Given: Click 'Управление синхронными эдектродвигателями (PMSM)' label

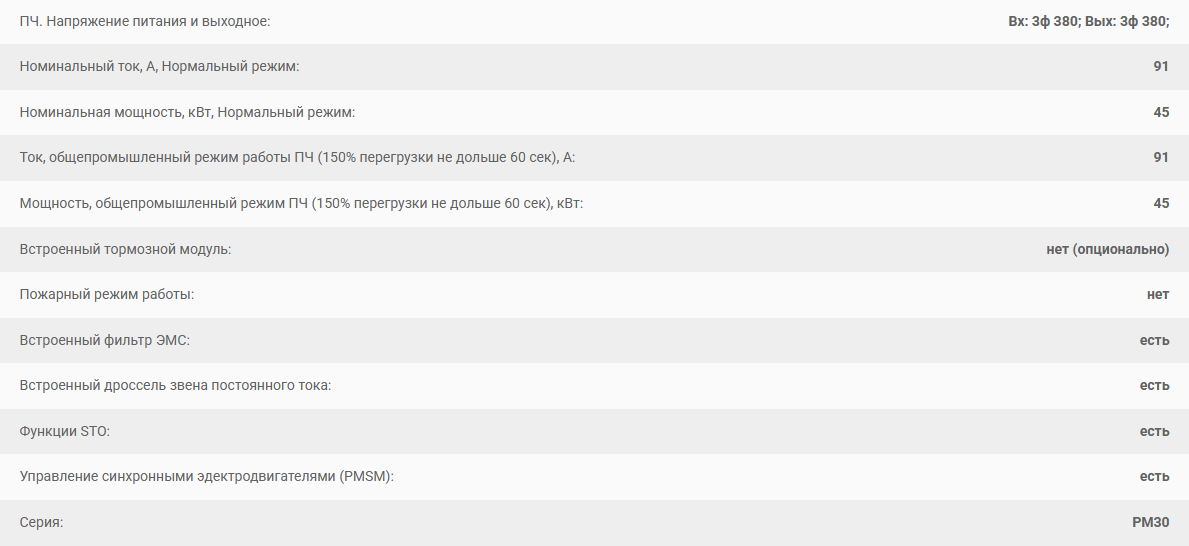Looking at the screenshot, I should 207,476.
